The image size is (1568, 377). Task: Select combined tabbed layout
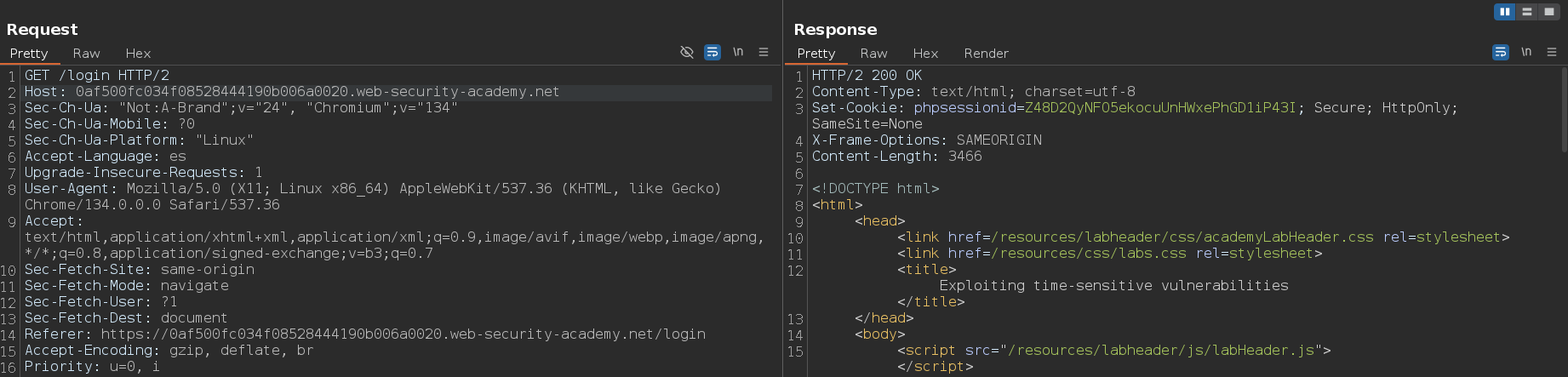pos(1549,12)
